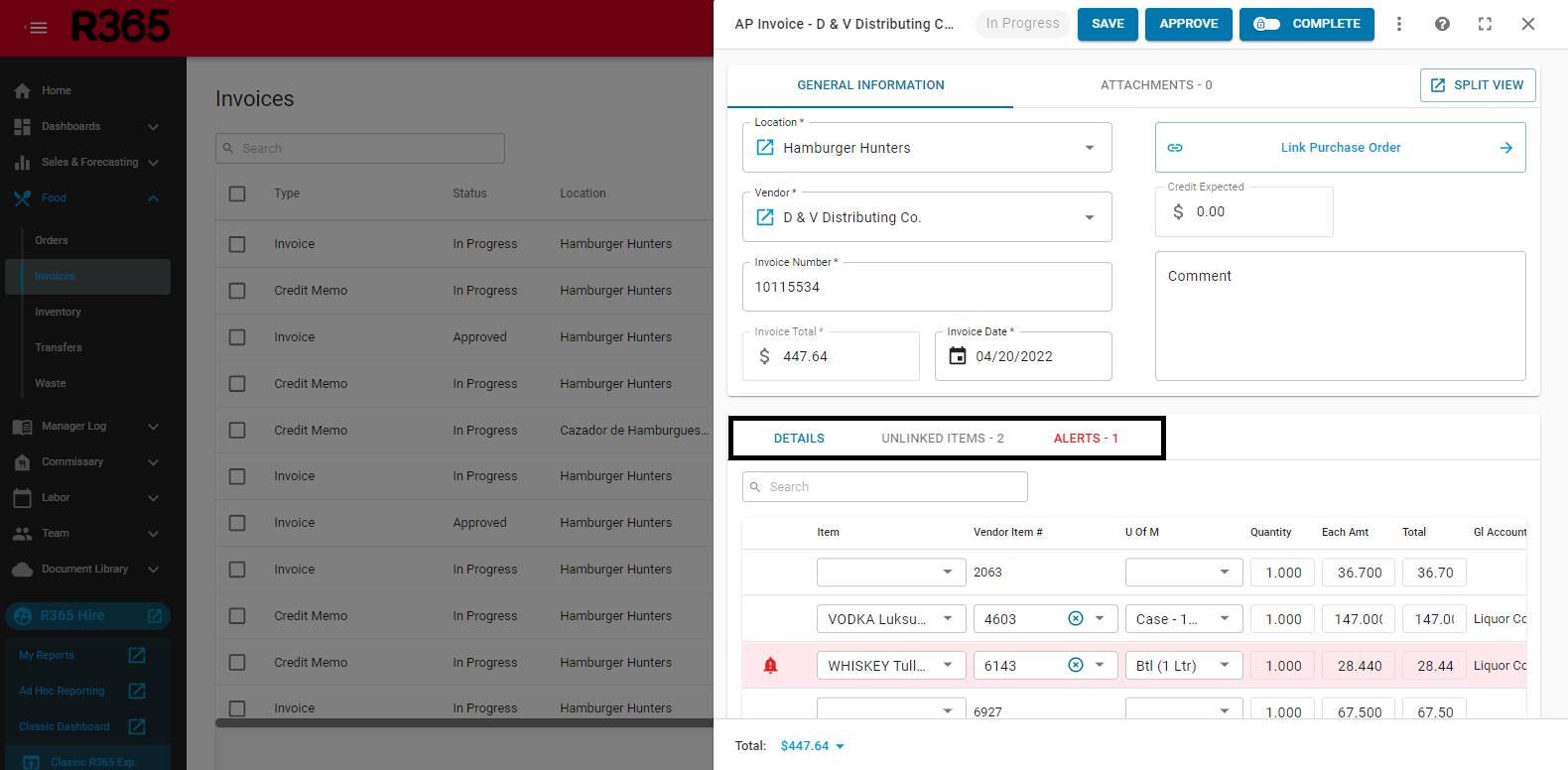Click the Invoices list horizontal scrollbar
The width and height of the screenshot is (1568, 770).
tap(464, 723)
